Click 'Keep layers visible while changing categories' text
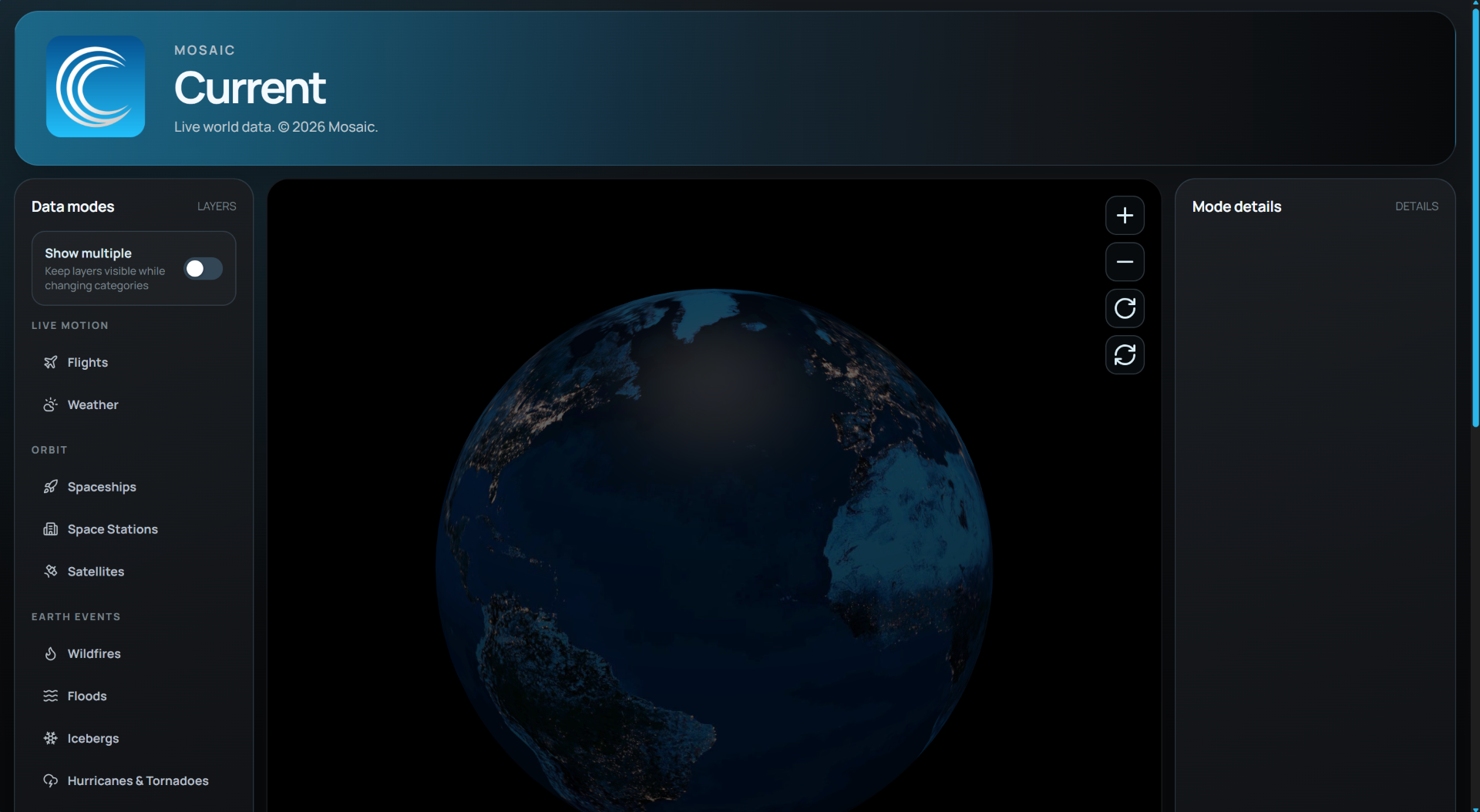 coord(105,278)
